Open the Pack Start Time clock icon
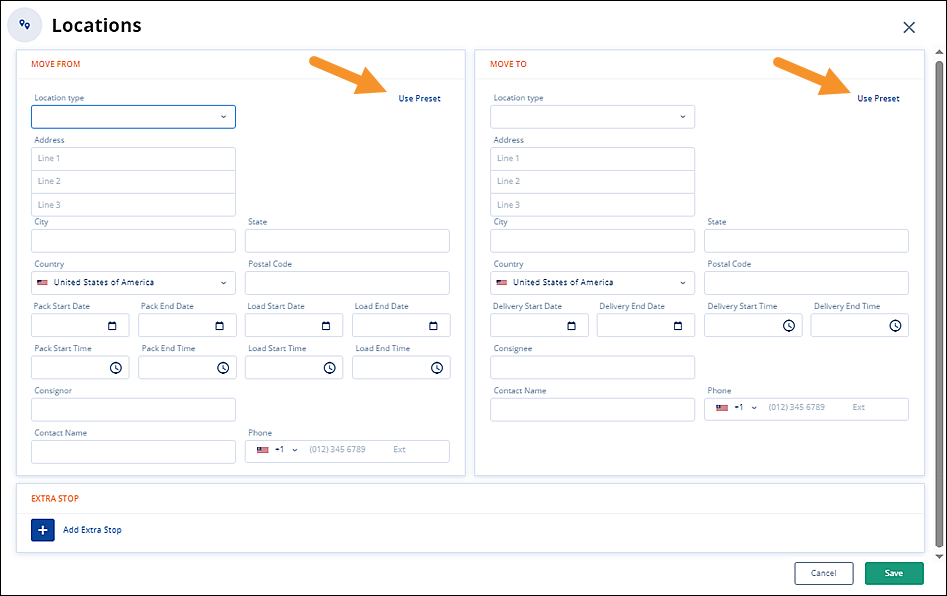The height and width of the screenshot is (596, 947). tap(115, 368)
